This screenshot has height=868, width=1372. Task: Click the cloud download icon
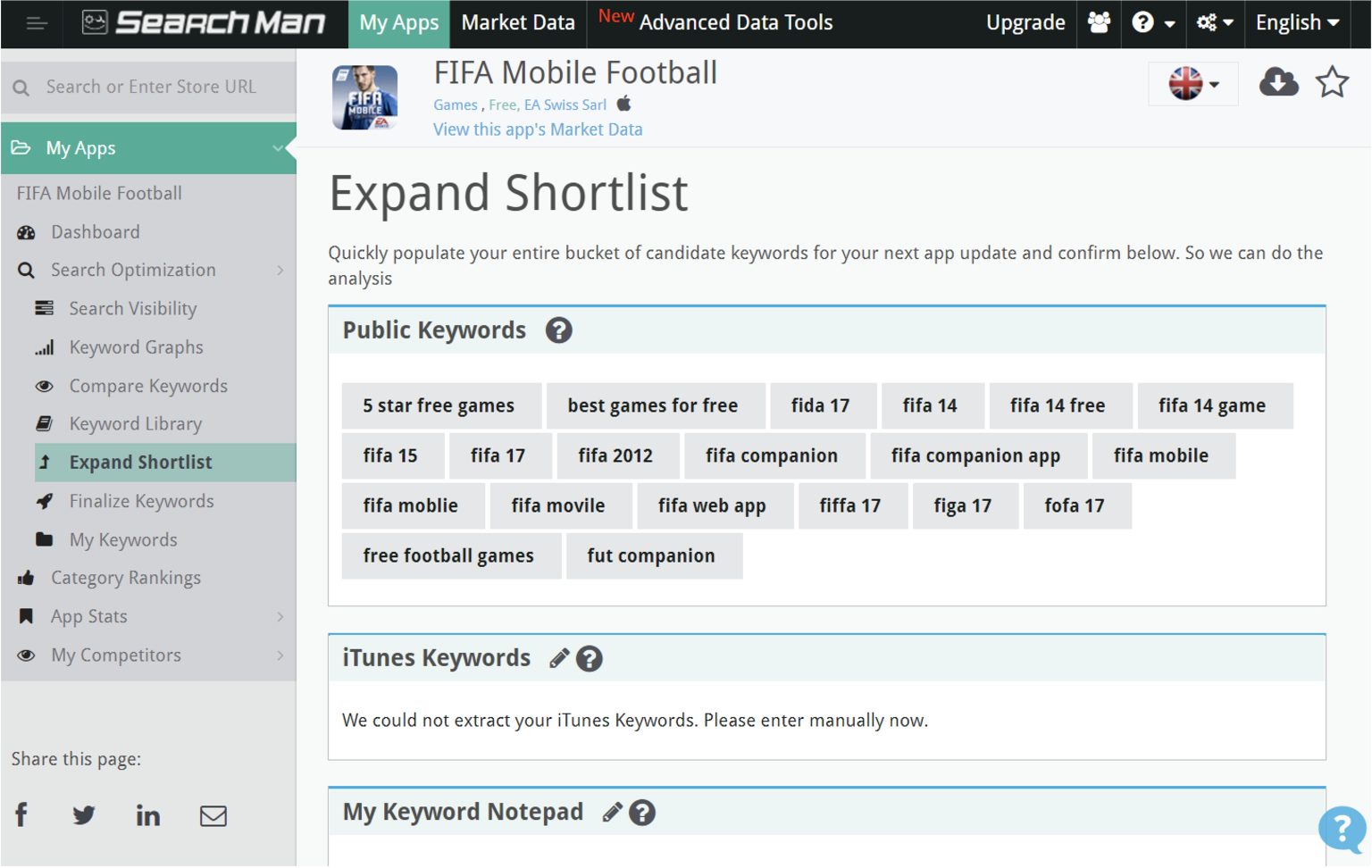click(1278, 82)
